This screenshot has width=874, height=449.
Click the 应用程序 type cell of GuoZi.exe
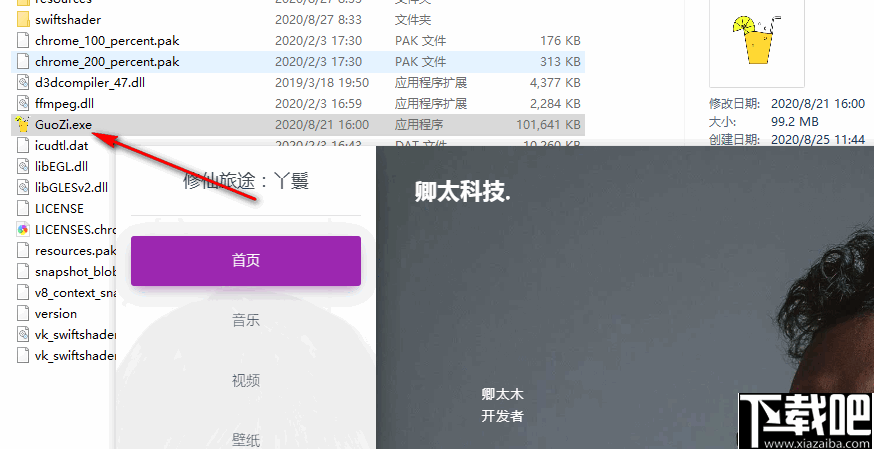[x=419, y=125]
